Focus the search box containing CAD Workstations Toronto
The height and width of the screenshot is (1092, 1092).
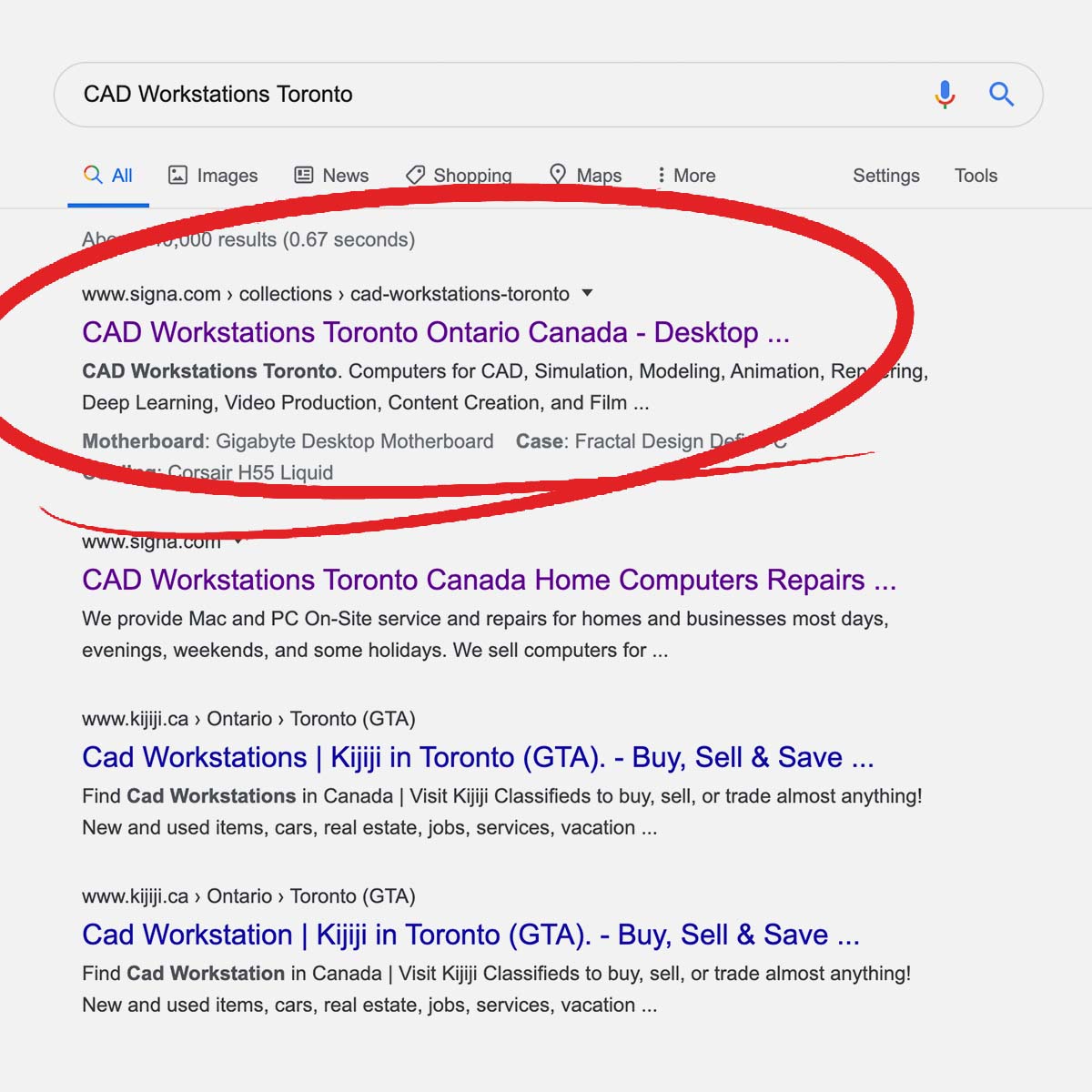(549, 95)
